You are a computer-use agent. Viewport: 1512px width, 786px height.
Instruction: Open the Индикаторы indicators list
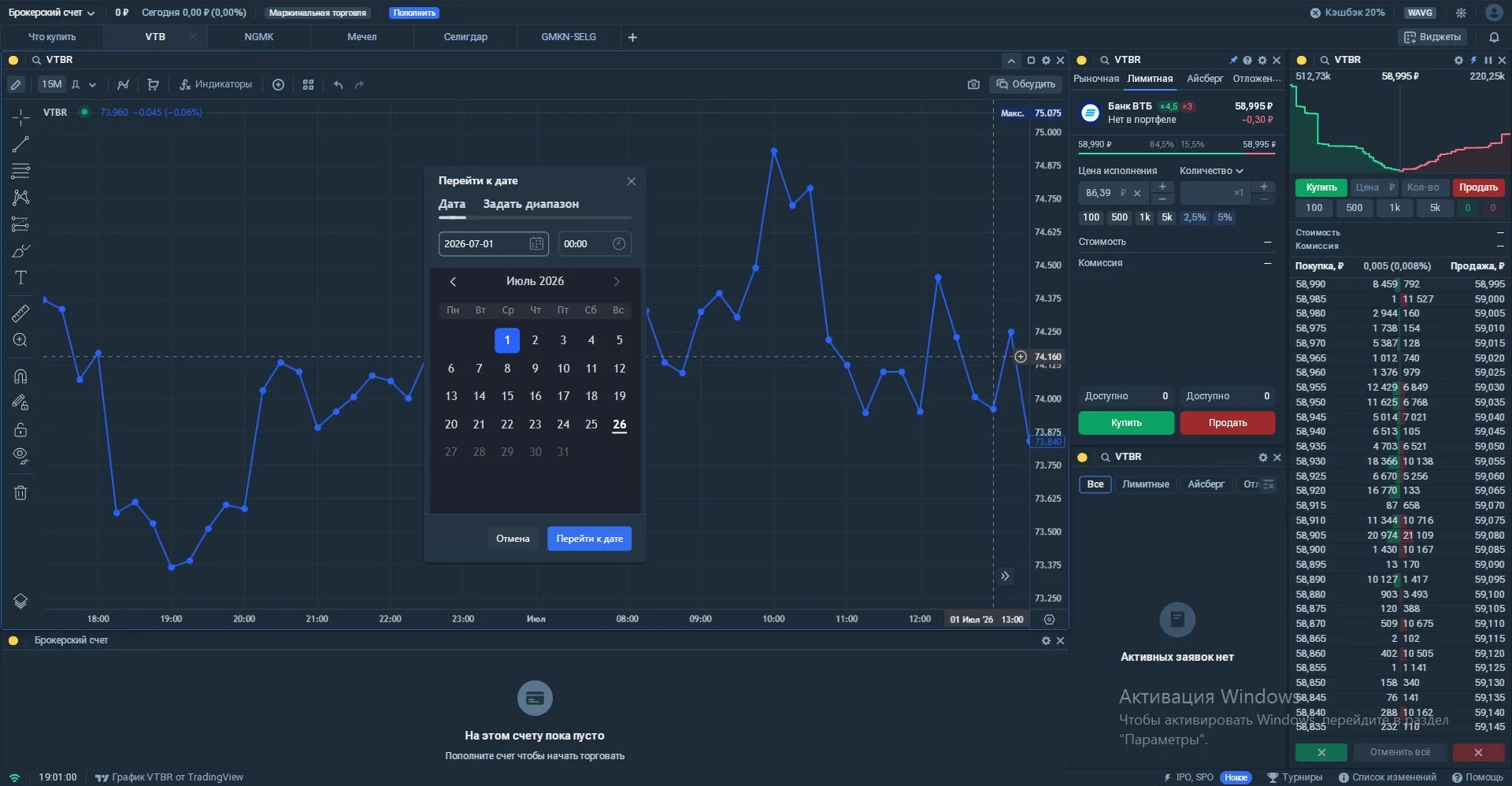pos(216,84)
